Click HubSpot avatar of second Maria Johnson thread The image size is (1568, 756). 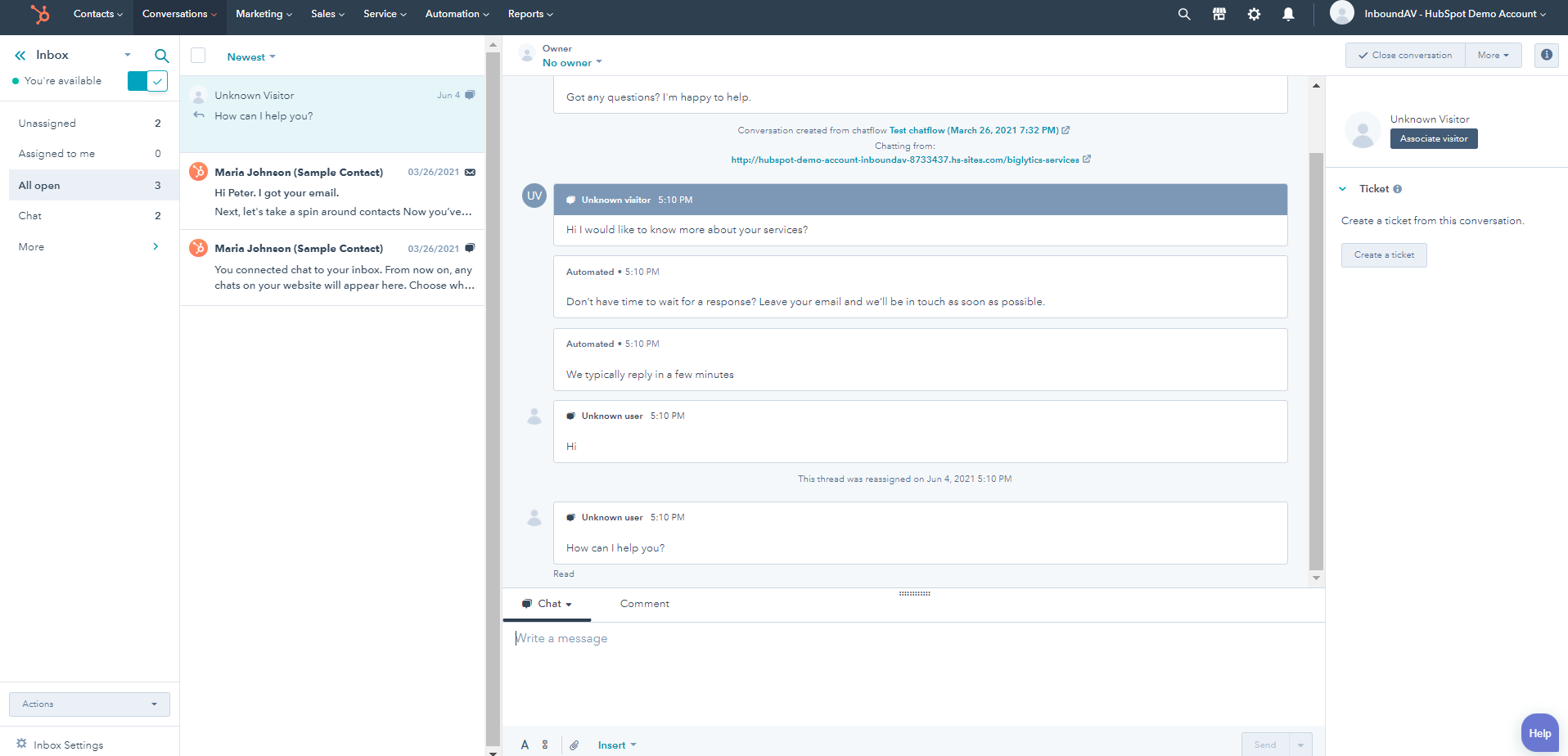click(198, 248)
